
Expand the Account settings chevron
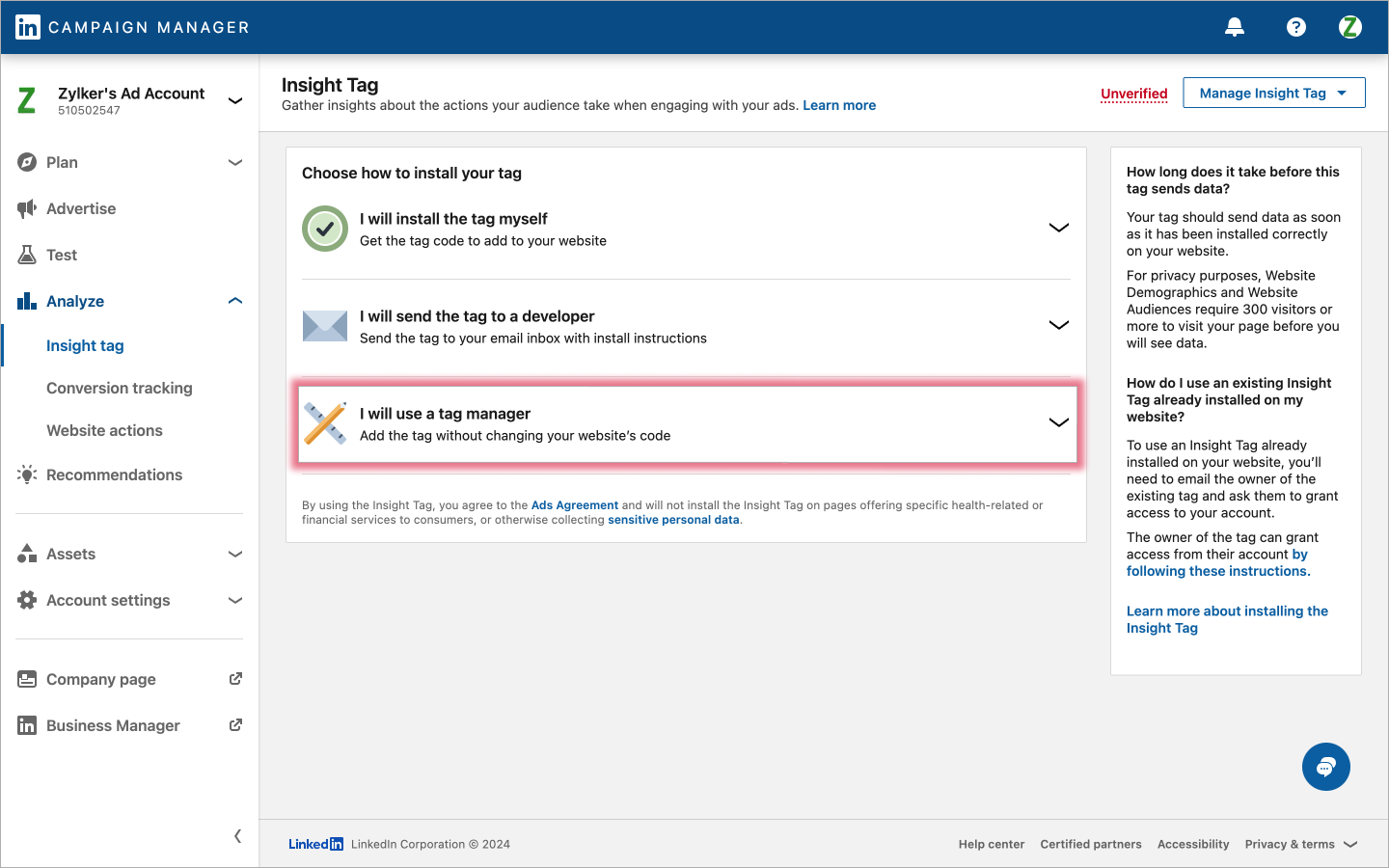click(x=235, y=600)
